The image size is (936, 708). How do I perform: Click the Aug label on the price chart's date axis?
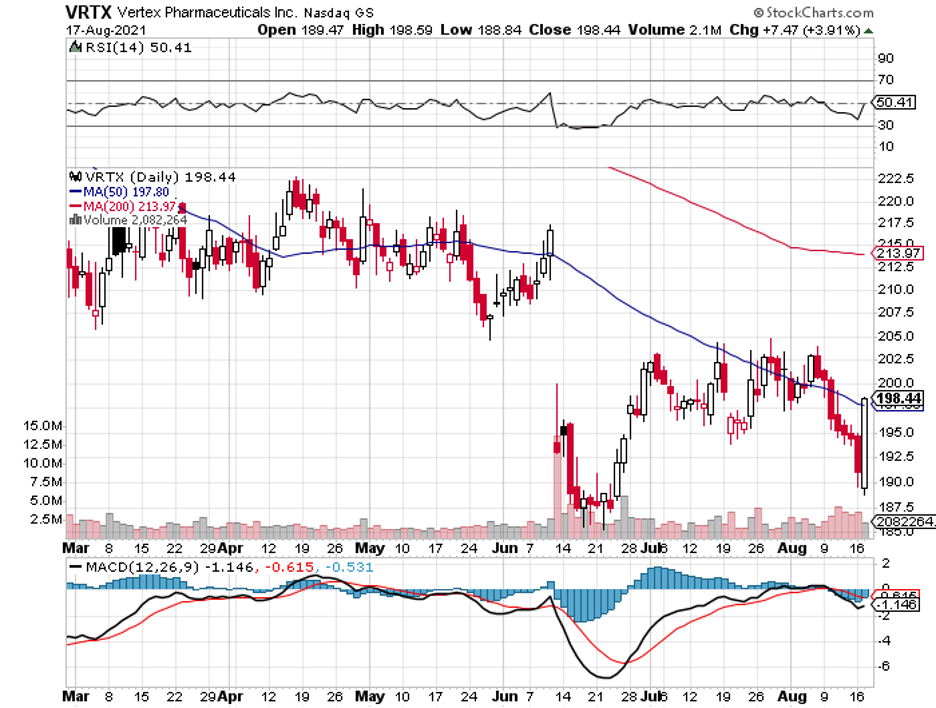point(792,548)
